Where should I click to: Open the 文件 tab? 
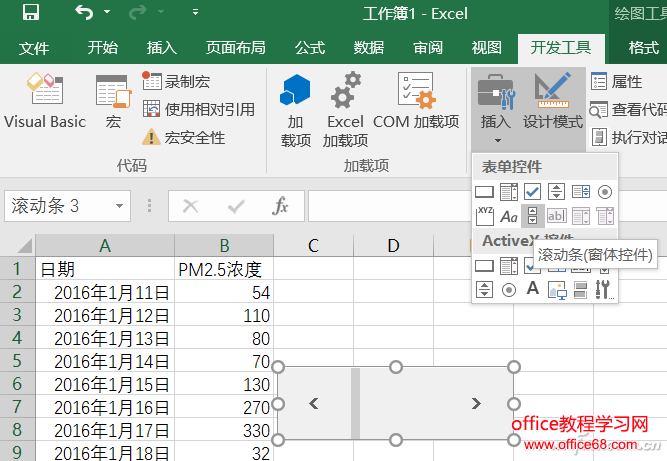34,48
